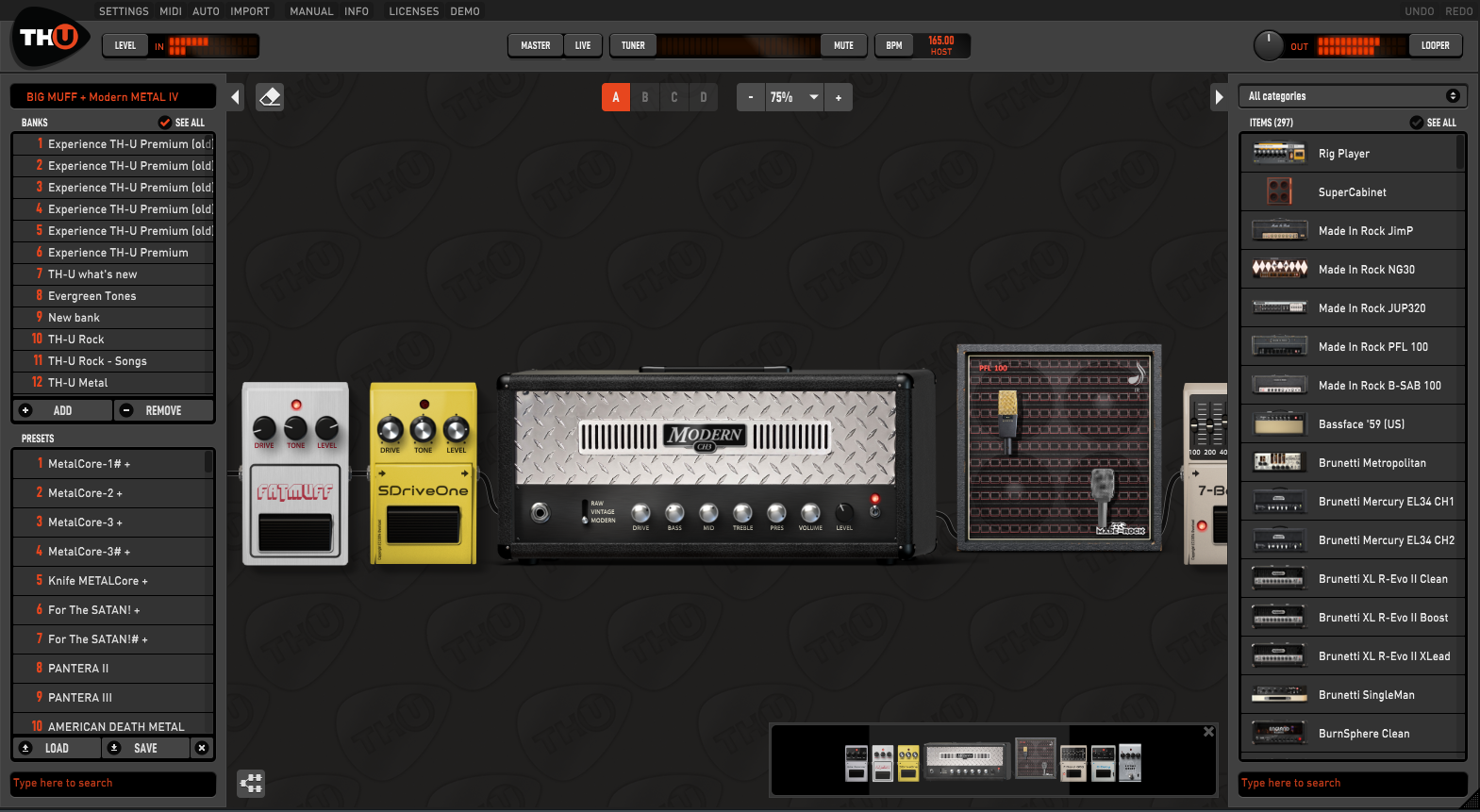
Task: Toggle the Modern amp power switch
Action: [x=874, y=510]
